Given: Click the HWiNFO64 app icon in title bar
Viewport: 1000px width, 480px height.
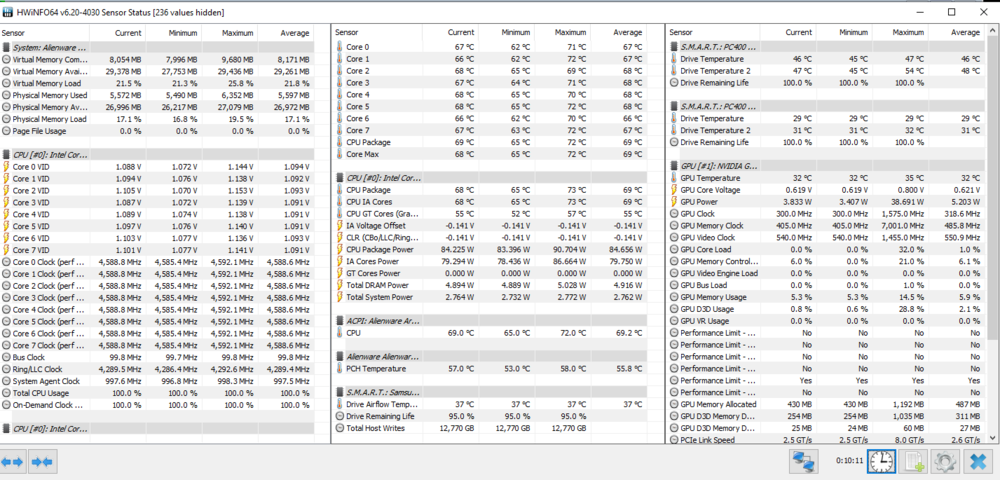Looking at the screenshot, I should click(9, 11).
